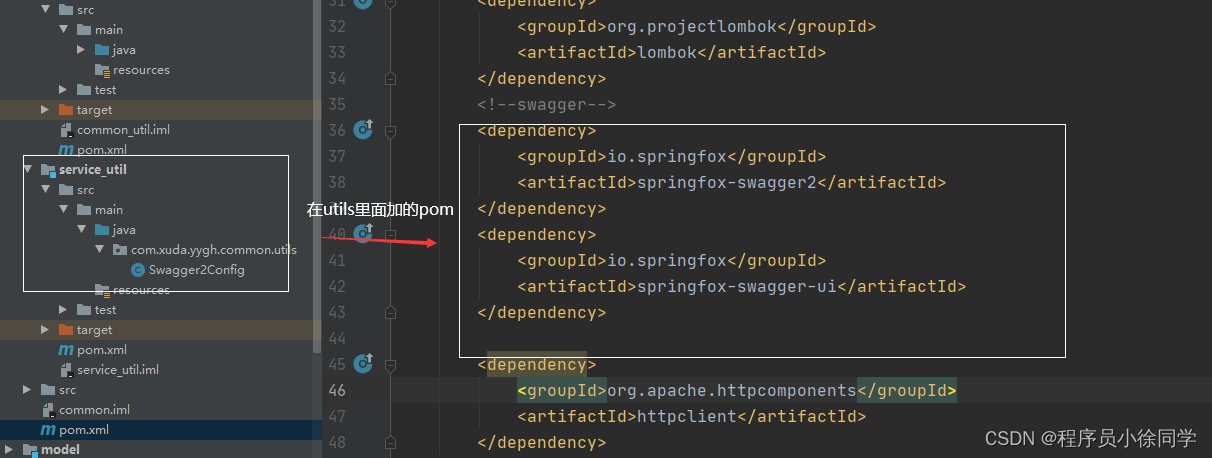Viewport: 1212px width, 458px height.
Task: Select the src folder directly under service_util
Action: pyautogui.click(x=86, y=190)
